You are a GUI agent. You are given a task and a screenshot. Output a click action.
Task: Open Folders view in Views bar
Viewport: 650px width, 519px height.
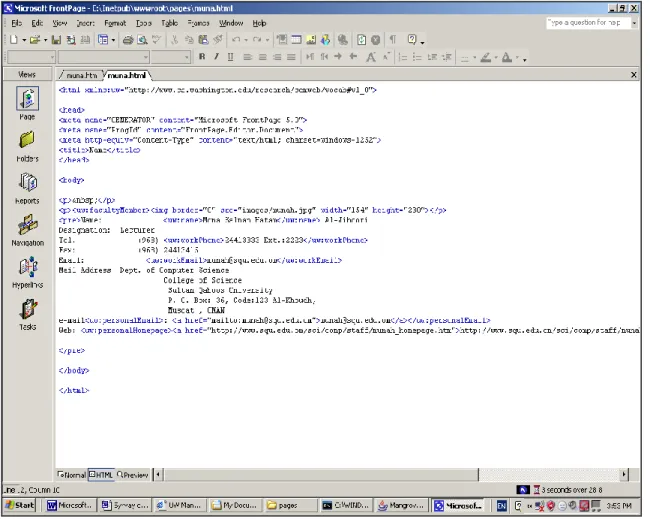pyautogui.click(x=27, y=146)
